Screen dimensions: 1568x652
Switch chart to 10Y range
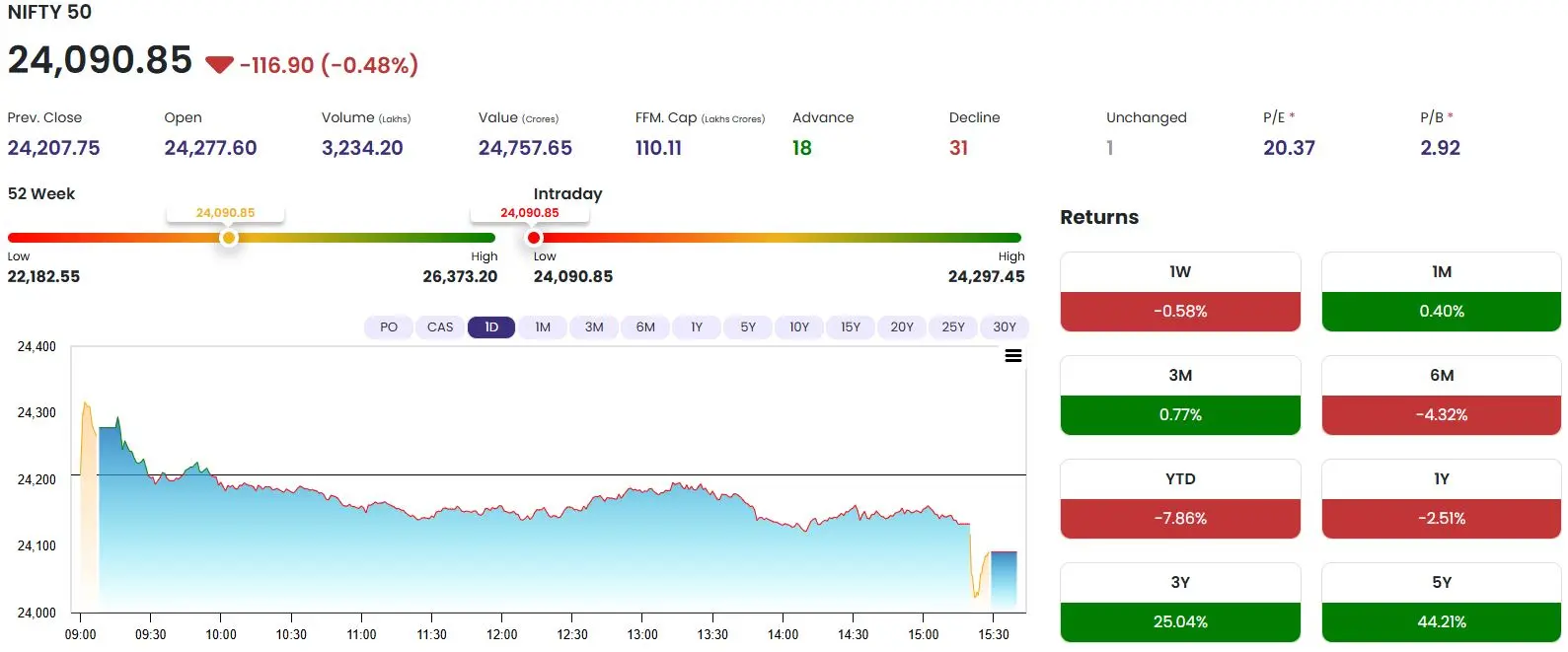[x=799, y=327]
